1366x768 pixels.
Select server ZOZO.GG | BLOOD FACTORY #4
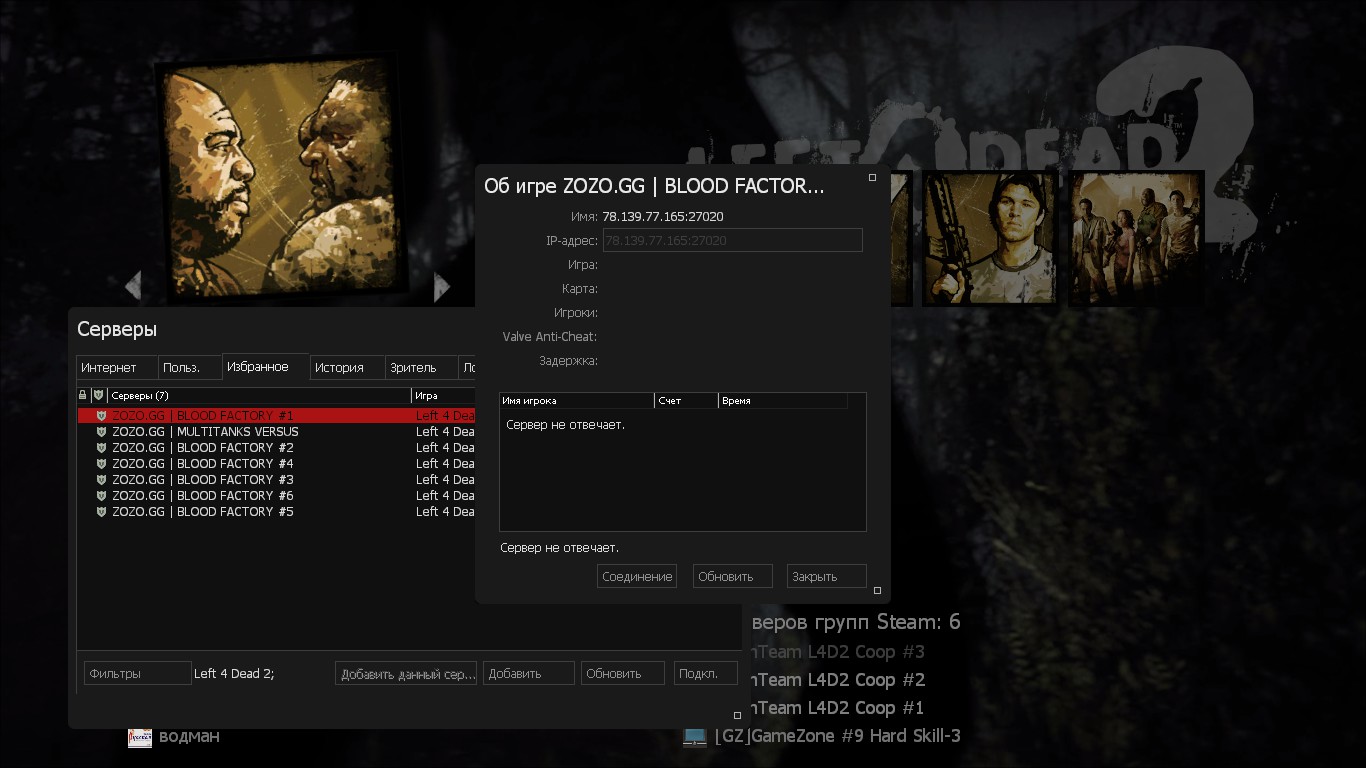[x=276, y=463]
